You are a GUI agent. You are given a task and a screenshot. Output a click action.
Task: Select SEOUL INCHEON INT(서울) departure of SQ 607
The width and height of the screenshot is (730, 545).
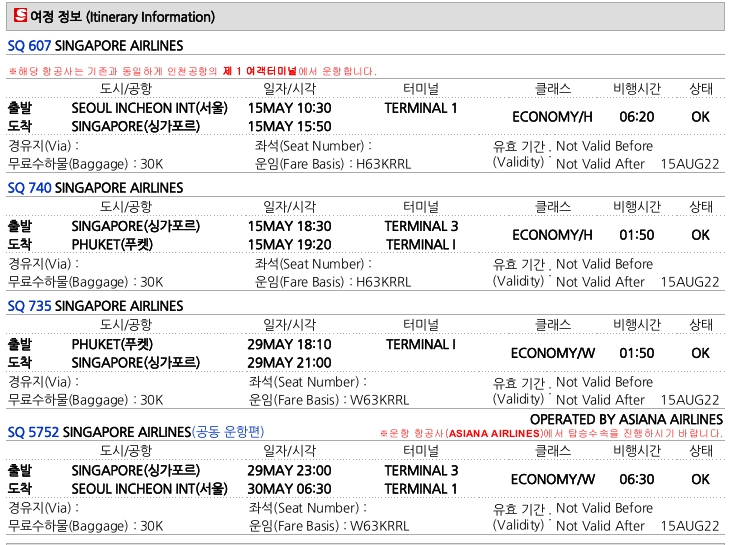click(x=149, y=108)
